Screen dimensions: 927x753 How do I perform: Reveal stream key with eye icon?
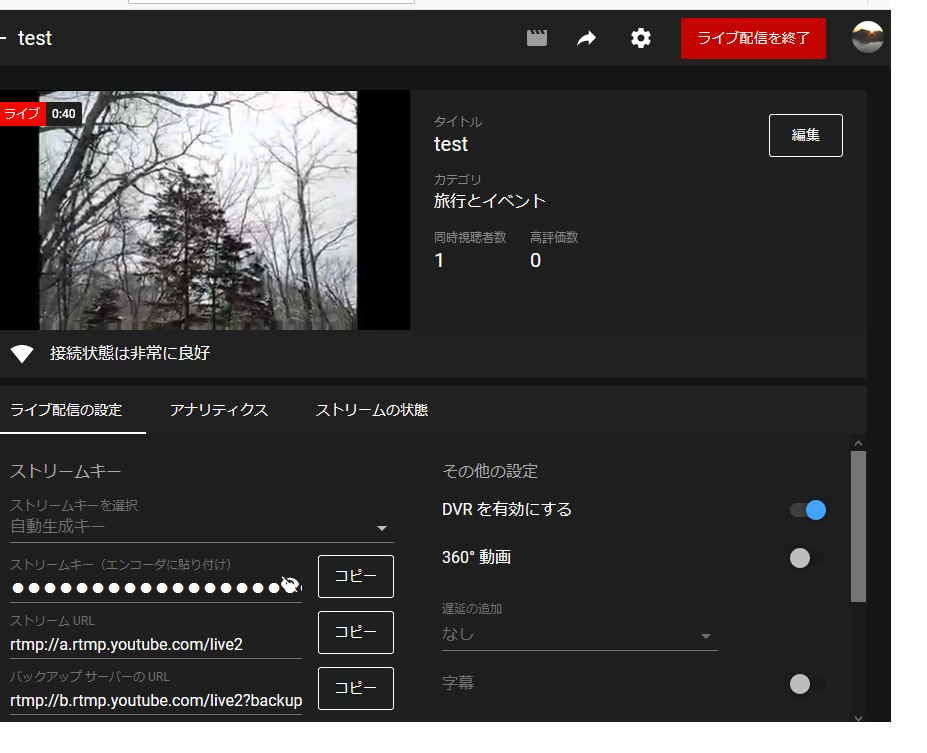point(290,585)
